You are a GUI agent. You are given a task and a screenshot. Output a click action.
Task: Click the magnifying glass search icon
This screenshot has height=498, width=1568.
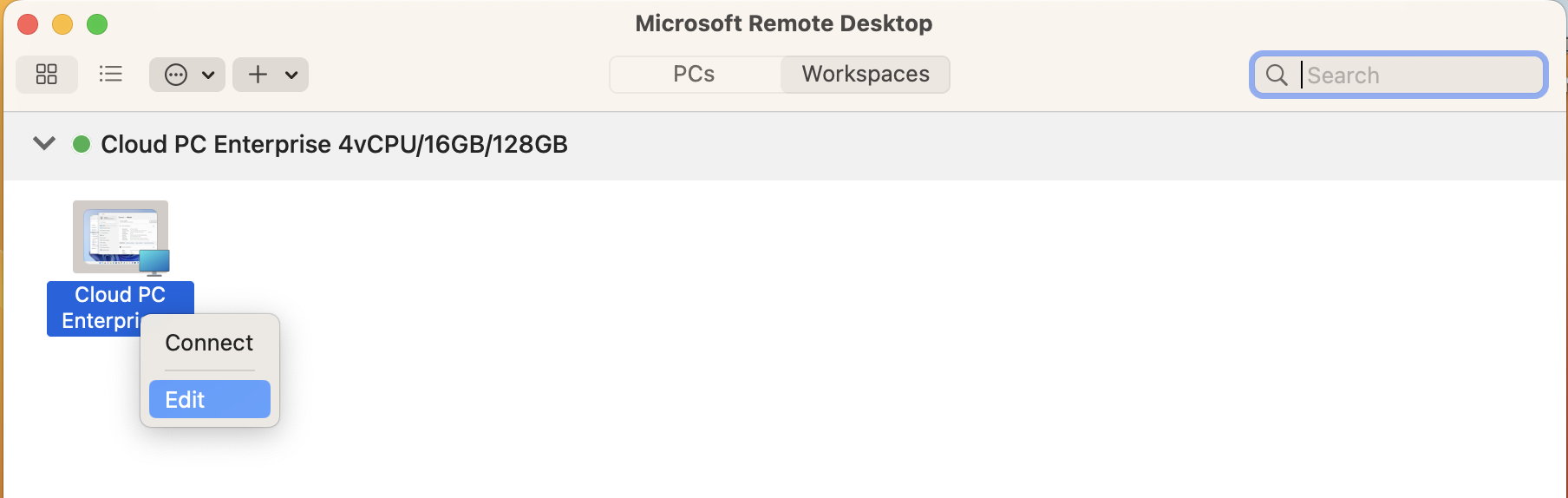tap(1277, 75)
